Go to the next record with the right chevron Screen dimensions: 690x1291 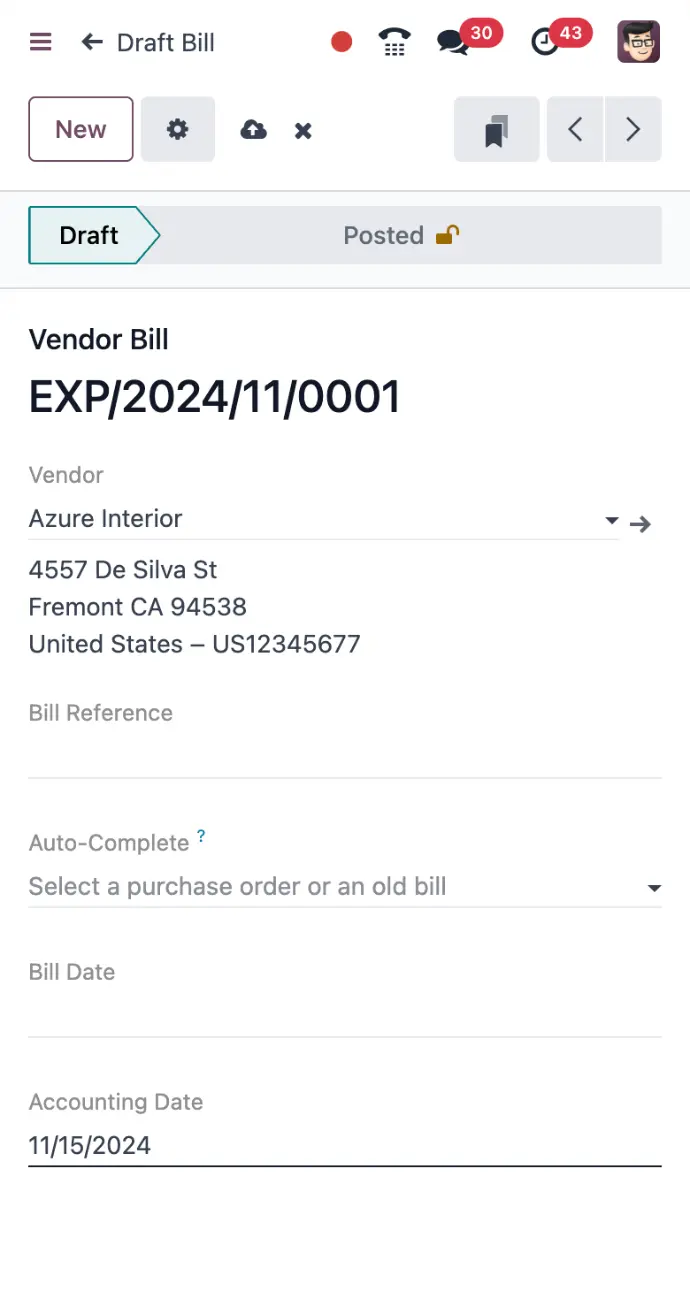633,129
